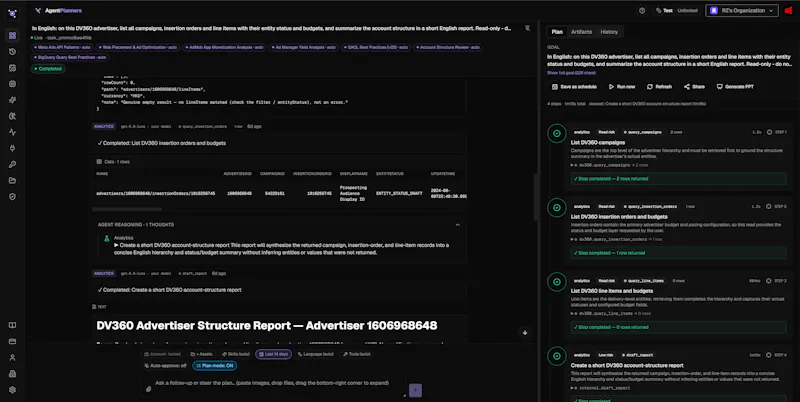Expand Show full goal link
Viewport: 800px width, 402px height.
(x=571, y=73)
